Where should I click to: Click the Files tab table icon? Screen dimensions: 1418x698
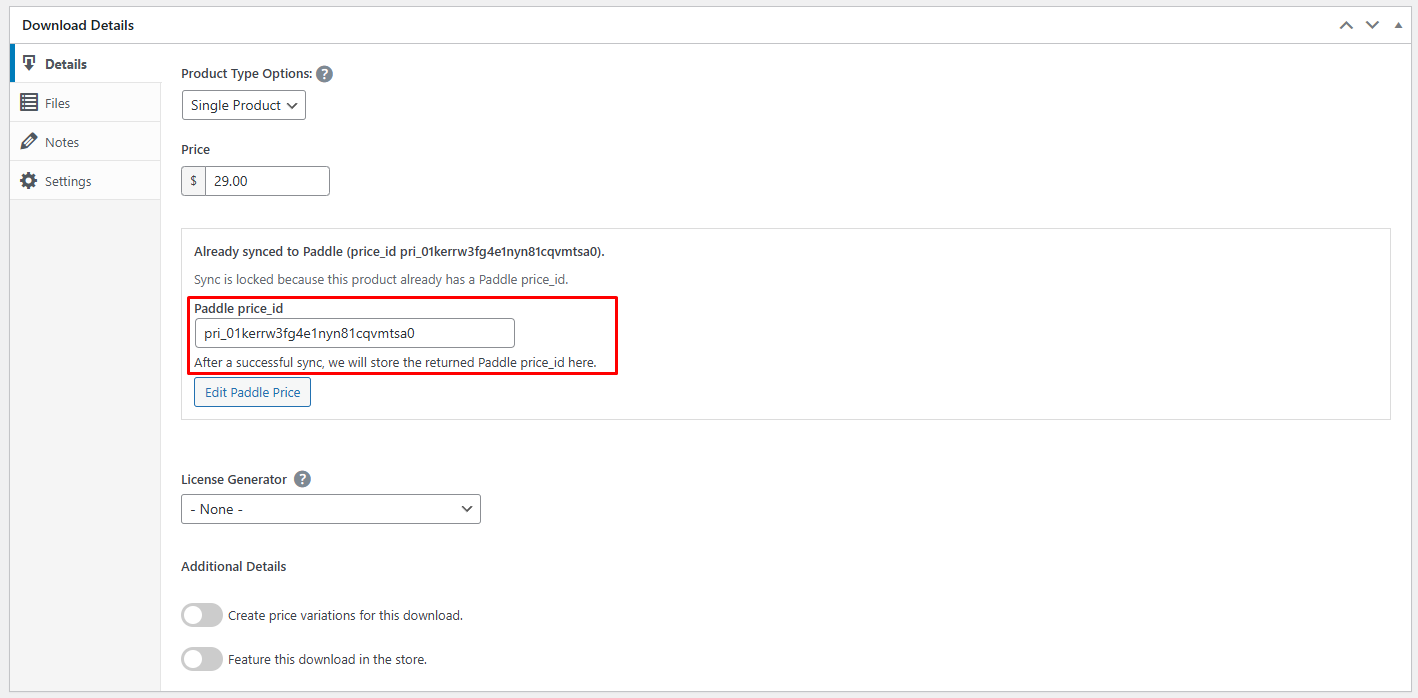(29, 103)
